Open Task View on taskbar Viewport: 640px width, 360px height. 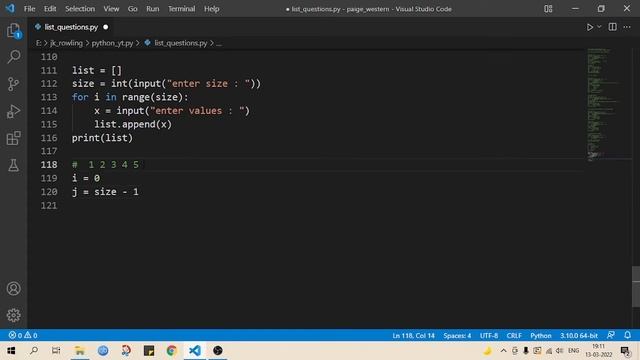tap(56, 351)
